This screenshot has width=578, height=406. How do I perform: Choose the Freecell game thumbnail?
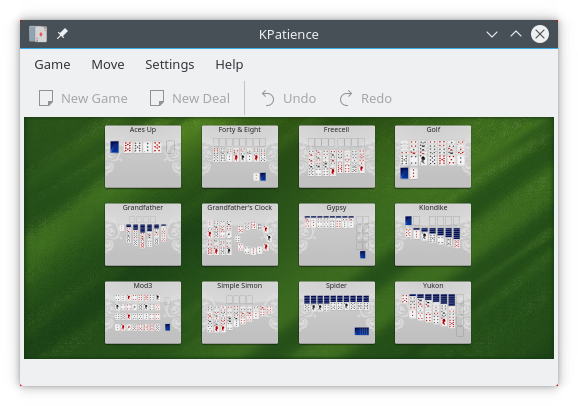pos(337,157)
